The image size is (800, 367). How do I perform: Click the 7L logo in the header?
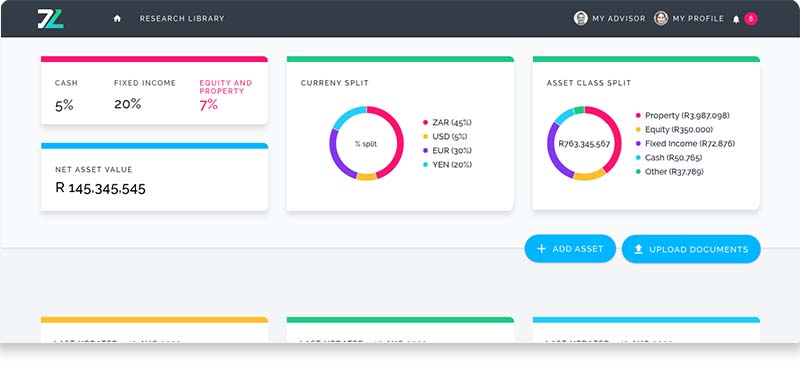point(50,19)
